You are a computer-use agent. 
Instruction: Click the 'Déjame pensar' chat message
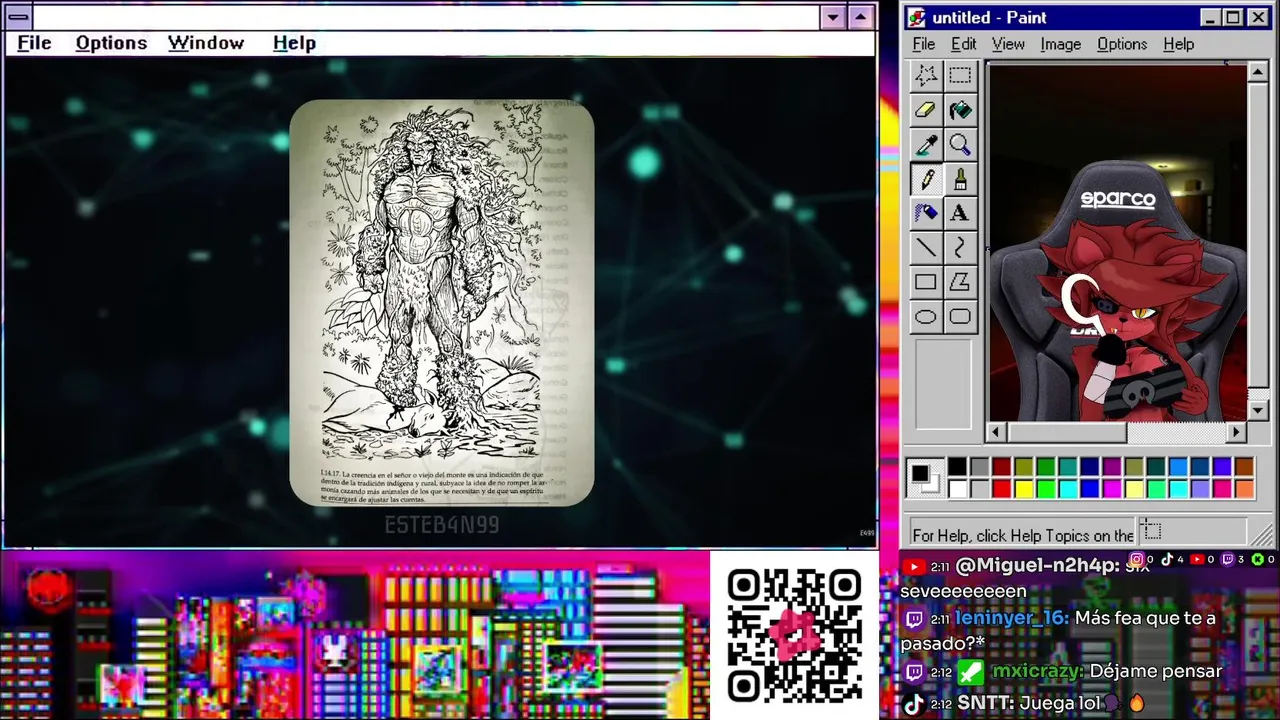pyautogui.click(x=1156, y=671)
